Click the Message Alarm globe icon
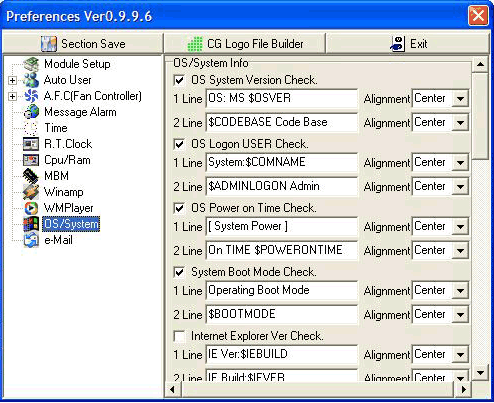The image size is (494, 403). (x=31, y=112)
